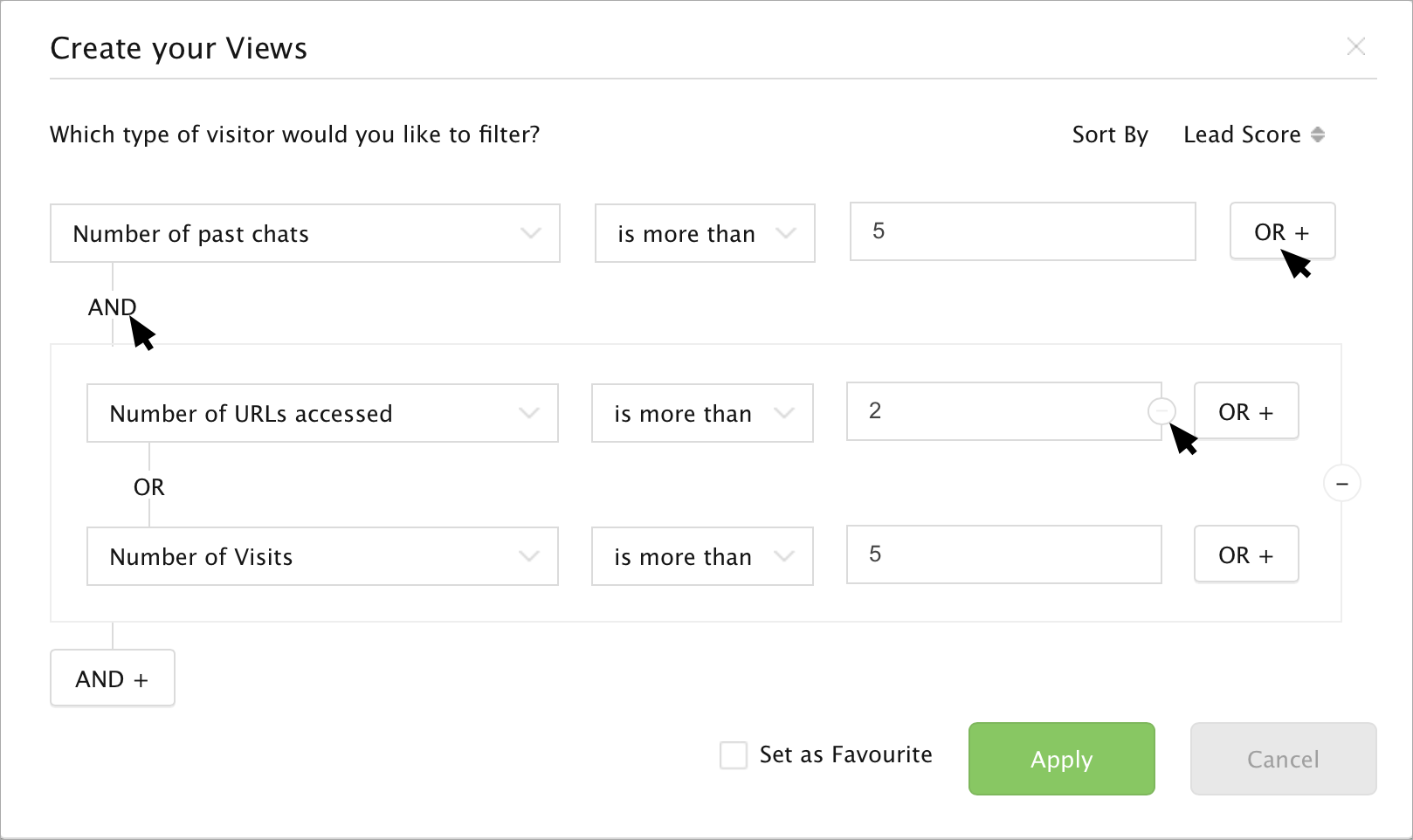Viewport: 1413px width, 840px height.
Task: Click OR + beside URLs accessed row
Action: tap(1246, 411)
